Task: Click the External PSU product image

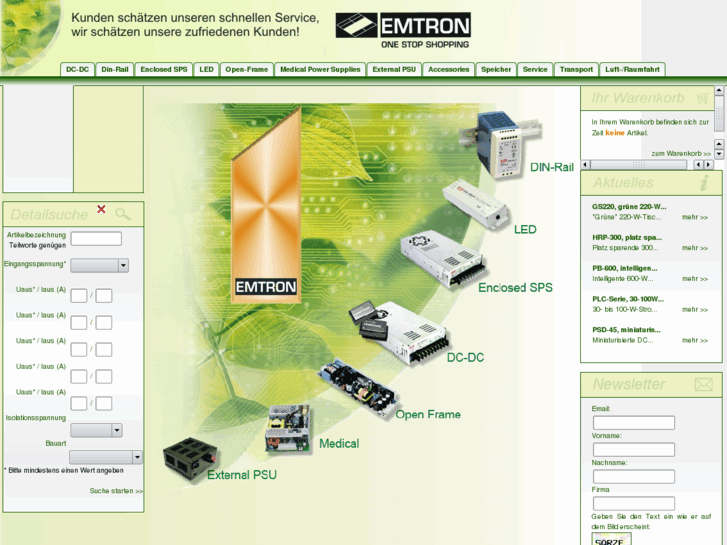Action: (191, 459)
